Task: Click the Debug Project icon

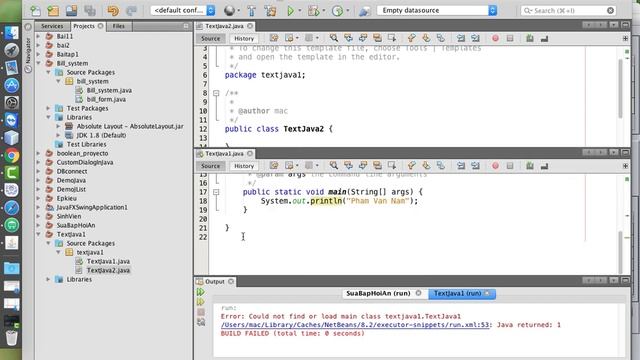Action: pyautogui.click(x=313, y=11)
